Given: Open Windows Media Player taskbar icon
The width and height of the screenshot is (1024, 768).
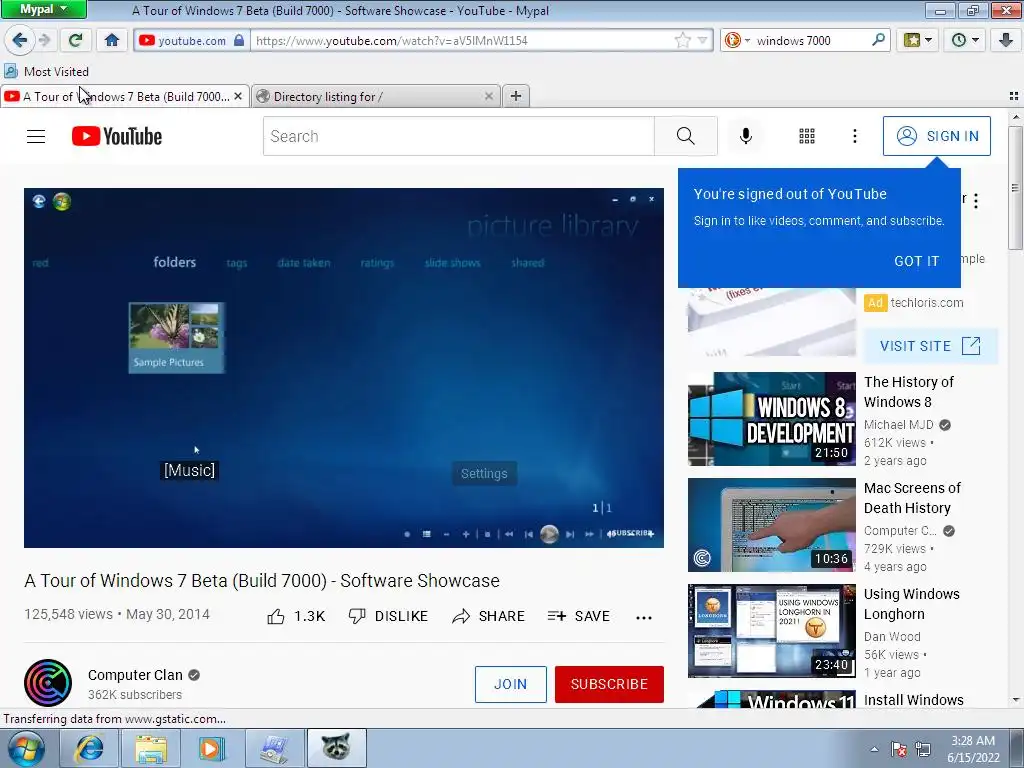Looking at the screenshot, I should 212,748.
